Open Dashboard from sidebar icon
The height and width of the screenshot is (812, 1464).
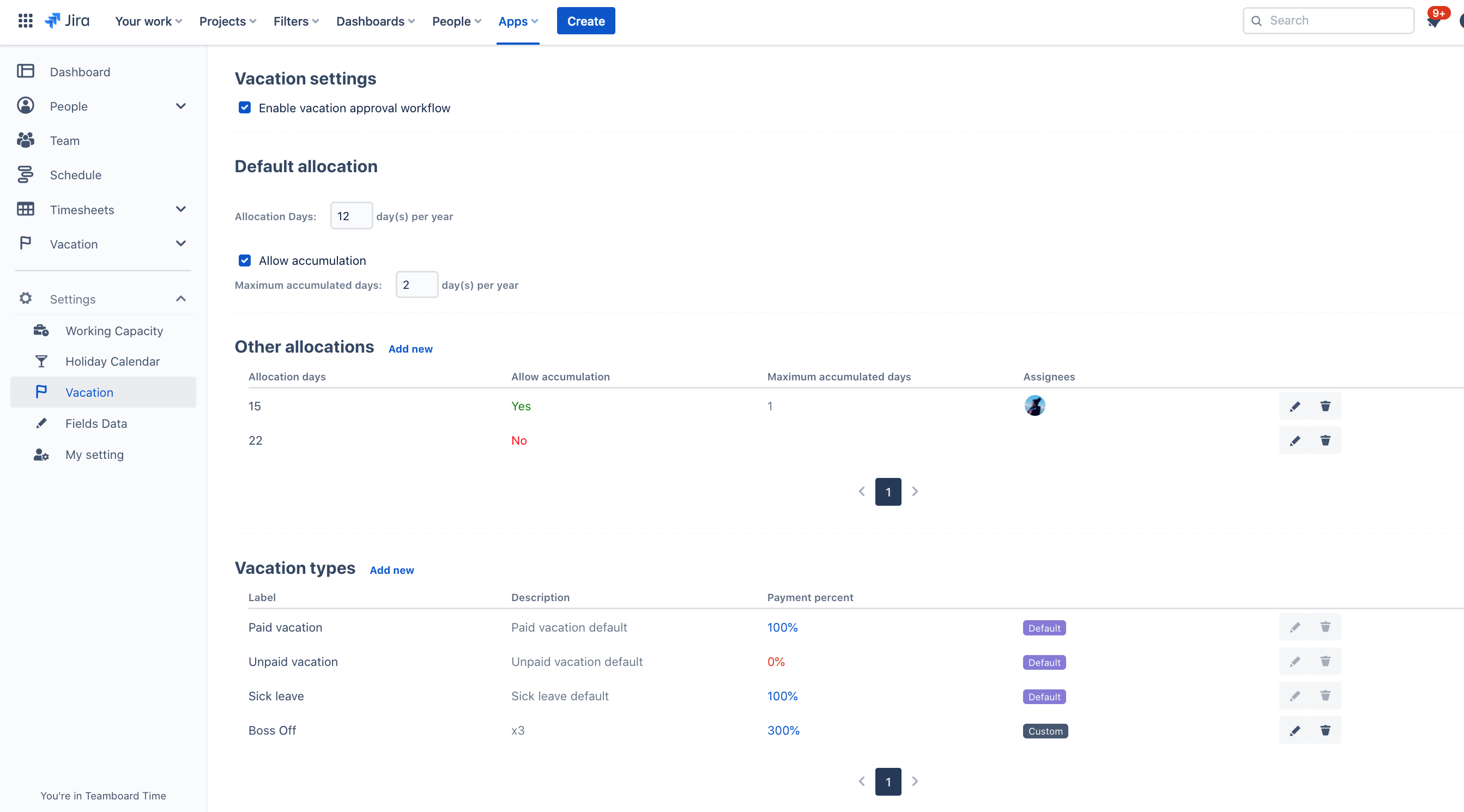coord(26,71)
